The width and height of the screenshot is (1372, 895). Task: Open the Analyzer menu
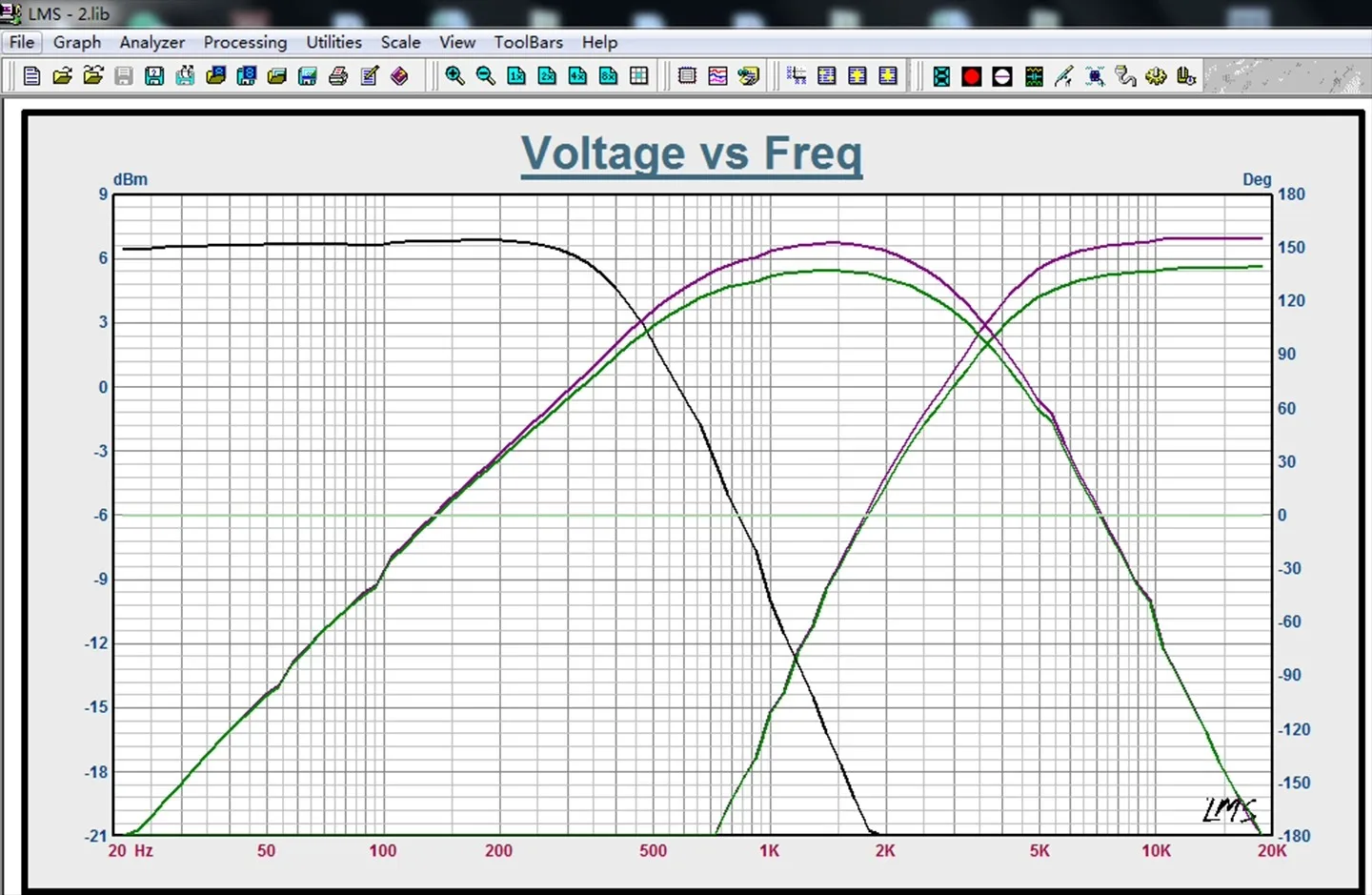click(152, 42)
